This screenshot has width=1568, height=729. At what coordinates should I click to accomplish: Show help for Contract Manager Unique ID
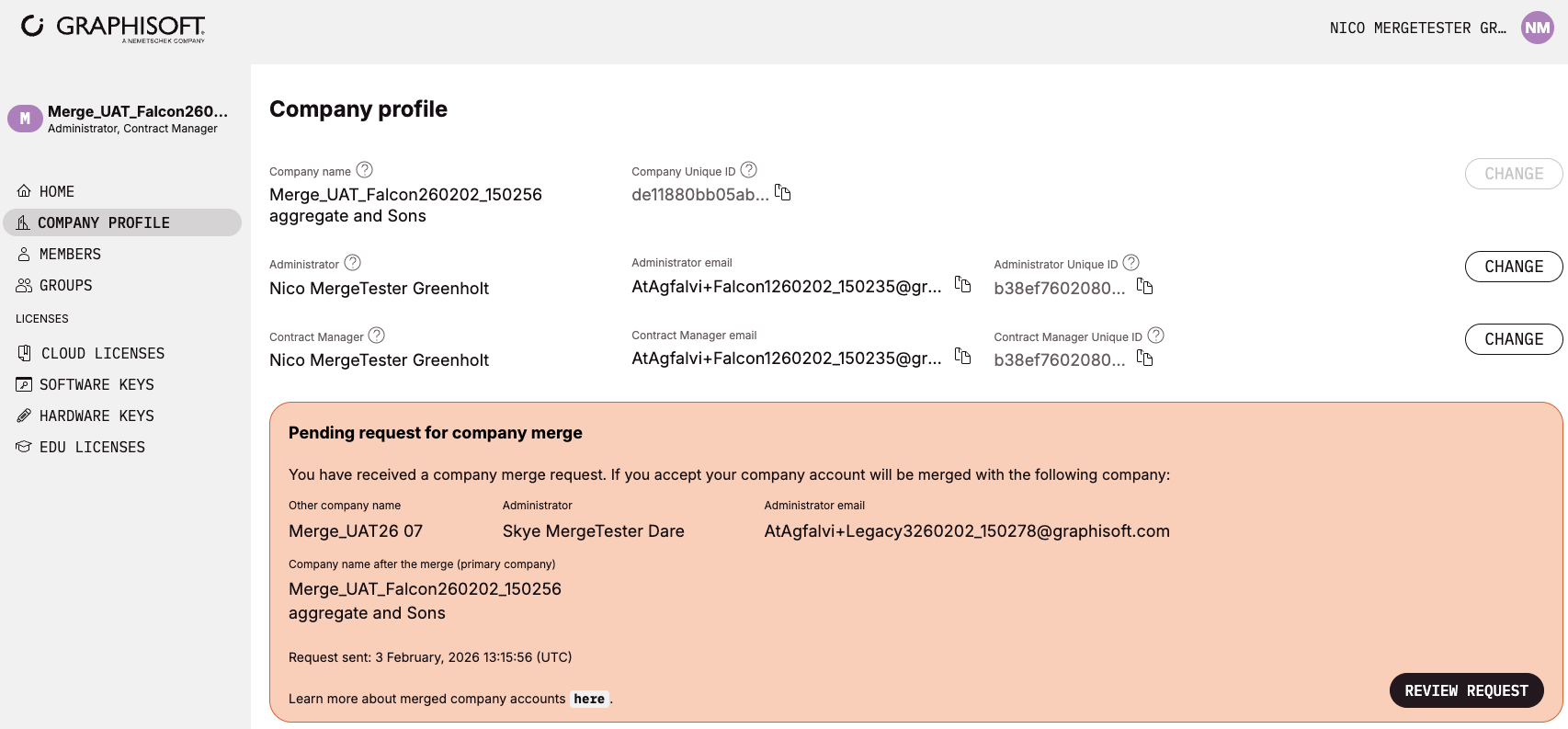(x=1156, y=336)
